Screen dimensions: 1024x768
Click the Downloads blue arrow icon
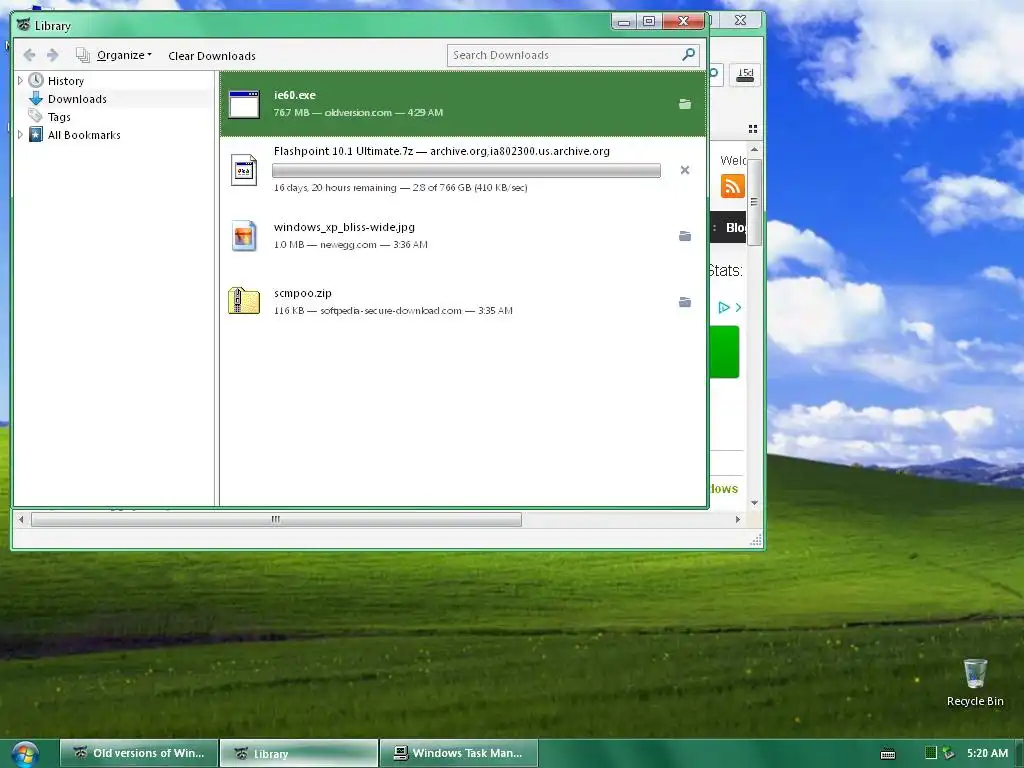[36, 99]
